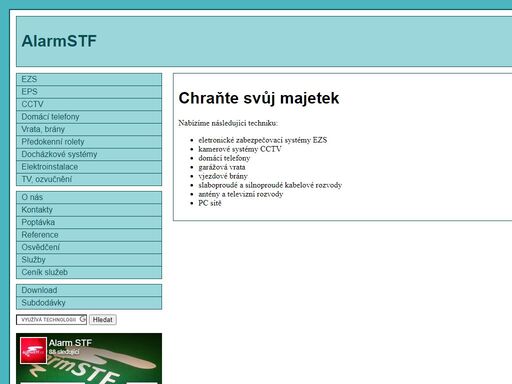Click list item PC sítě
Image resolution: width=512 pixels, height=384 pixels.
click(x=210, y=203)
